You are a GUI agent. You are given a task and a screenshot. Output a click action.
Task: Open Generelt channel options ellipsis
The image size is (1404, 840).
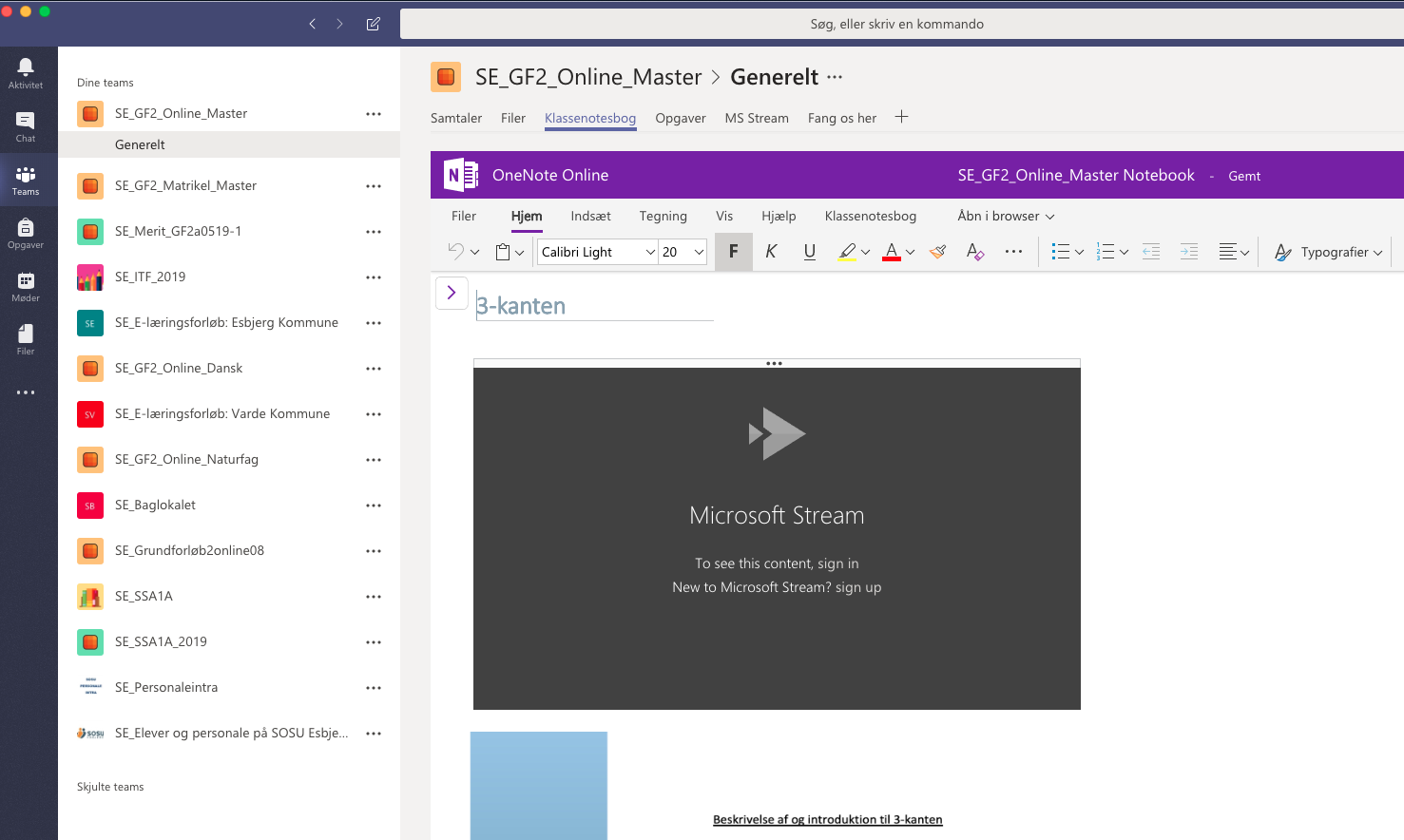click(x=835, y=77)
